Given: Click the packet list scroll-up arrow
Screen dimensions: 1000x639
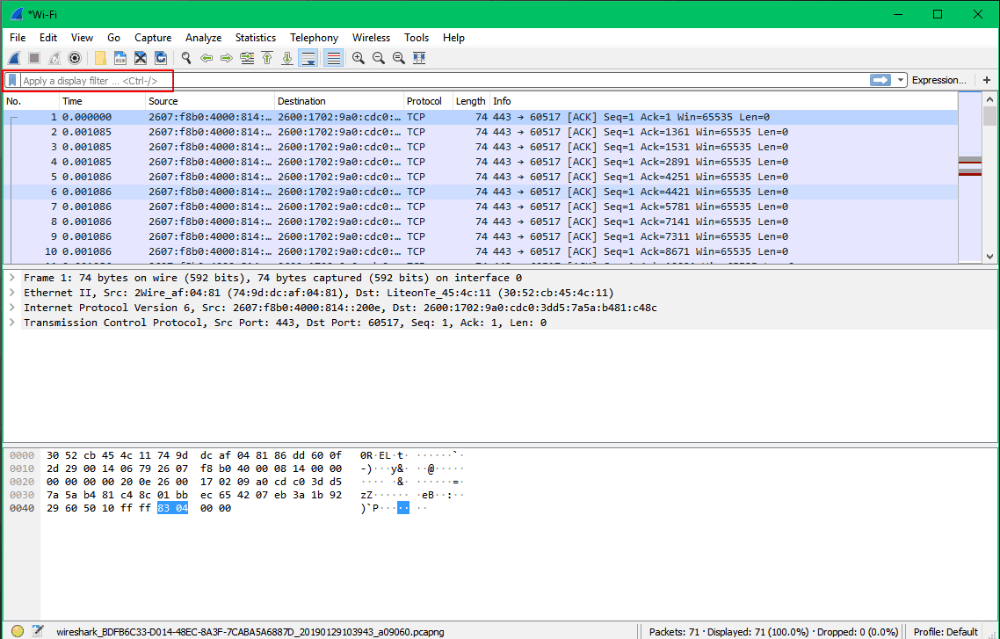Looking at the screenshot, I should point(990,99).
